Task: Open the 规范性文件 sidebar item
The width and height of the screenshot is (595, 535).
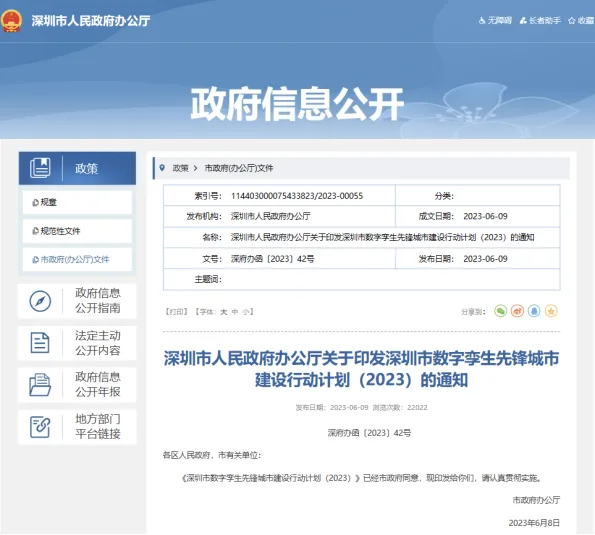Action: (77, 231)
